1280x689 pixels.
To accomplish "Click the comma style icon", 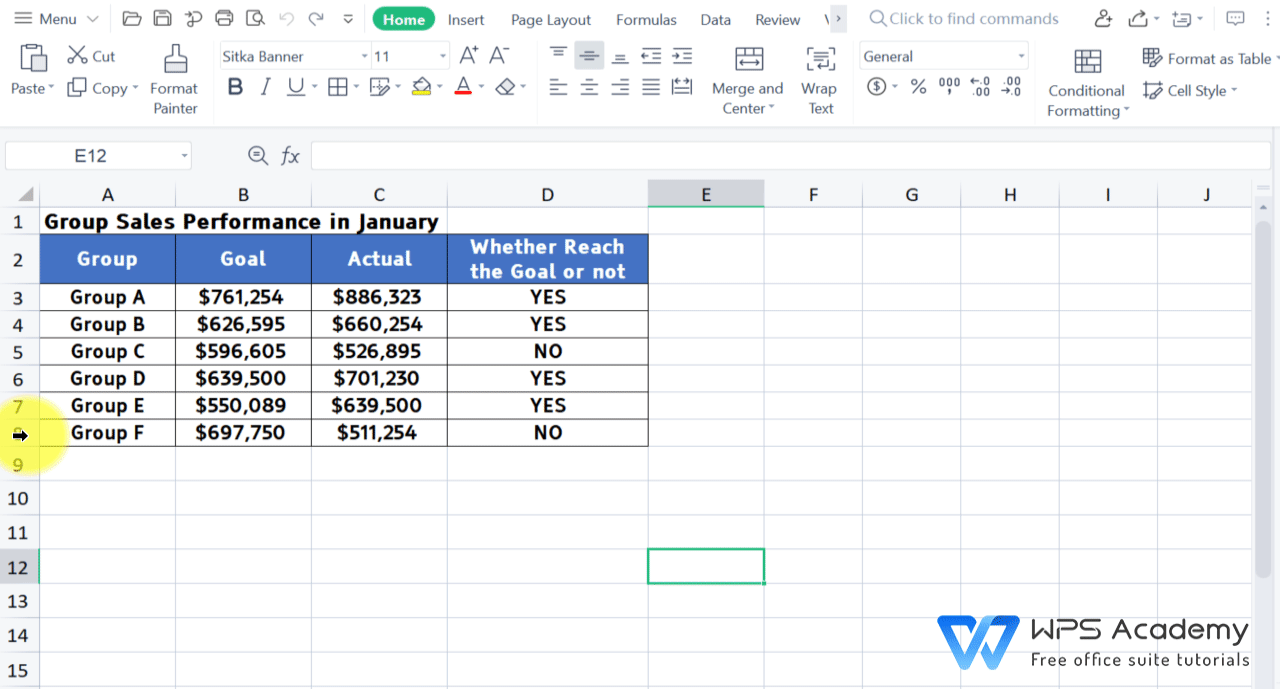I will (x=949, y=86).
